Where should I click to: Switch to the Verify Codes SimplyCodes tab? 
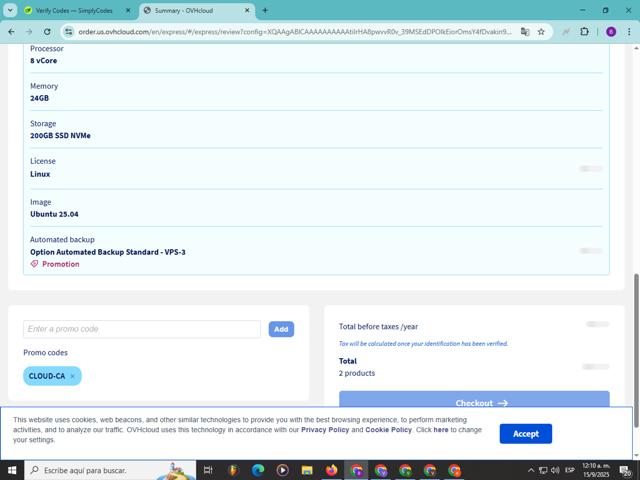74,11
